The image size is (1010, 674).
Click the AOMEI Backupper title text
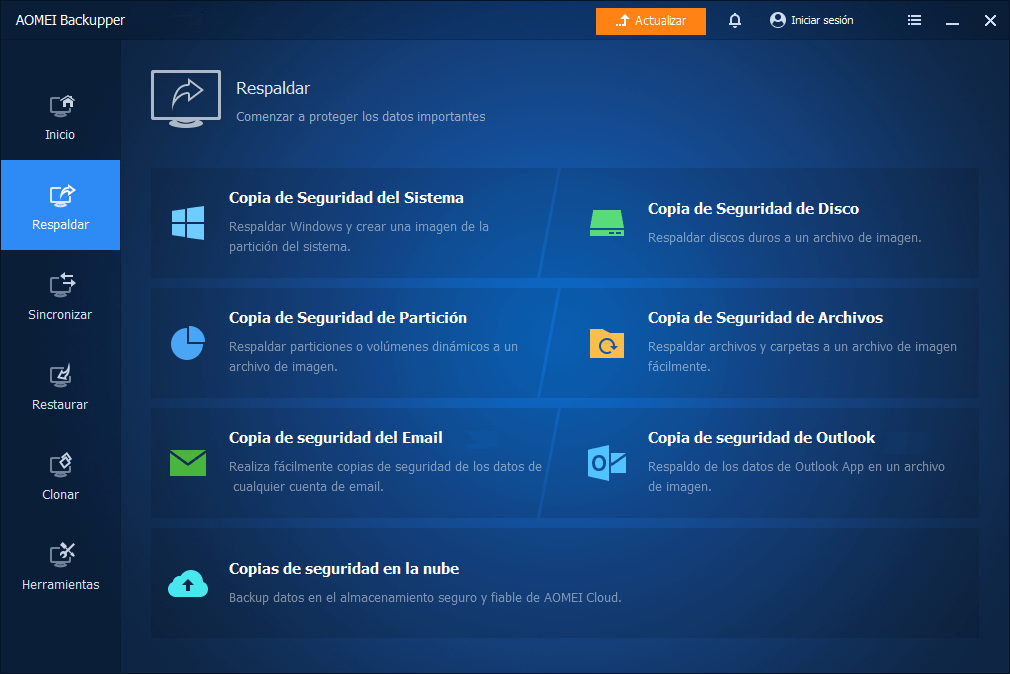pyautogui.click(x=70, y=20)
